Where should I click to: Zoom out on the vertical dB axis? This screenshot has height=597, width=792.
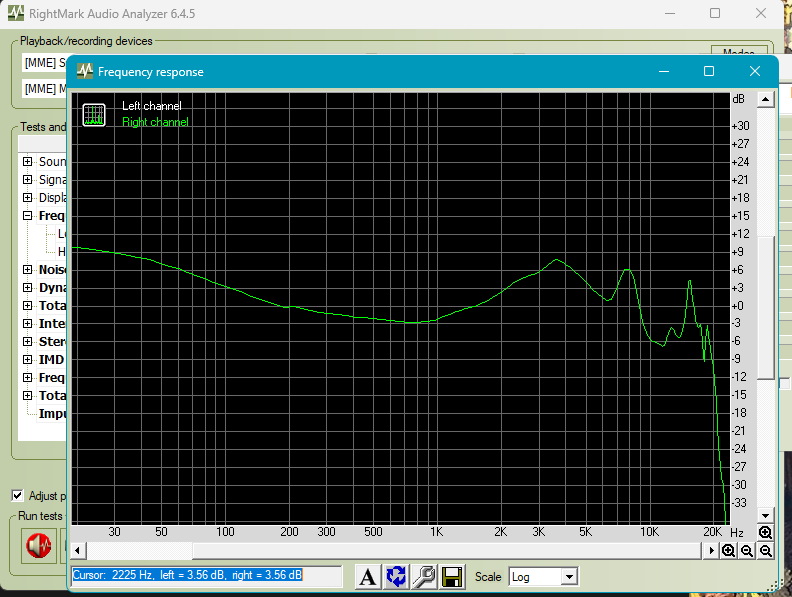[x=765, y=551]
